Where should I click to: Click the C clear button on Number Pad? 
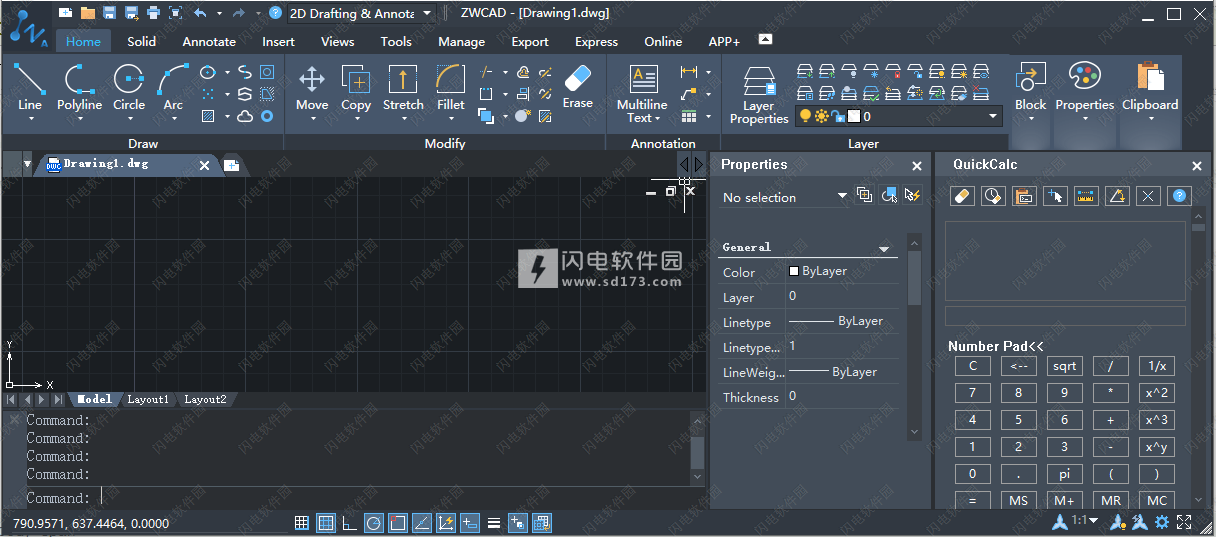pyautogui.click(x=972, y=366)
